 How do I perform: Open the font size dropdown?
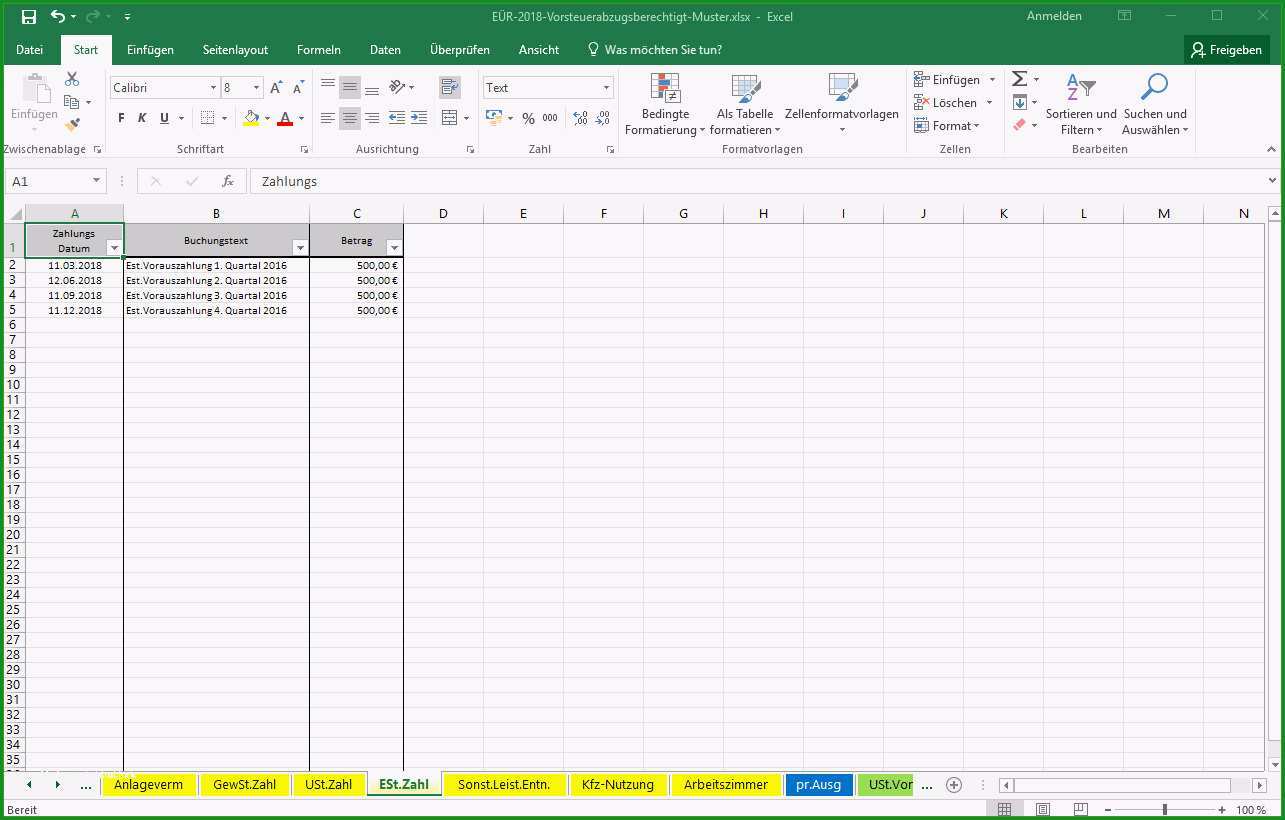pos(256,88)
